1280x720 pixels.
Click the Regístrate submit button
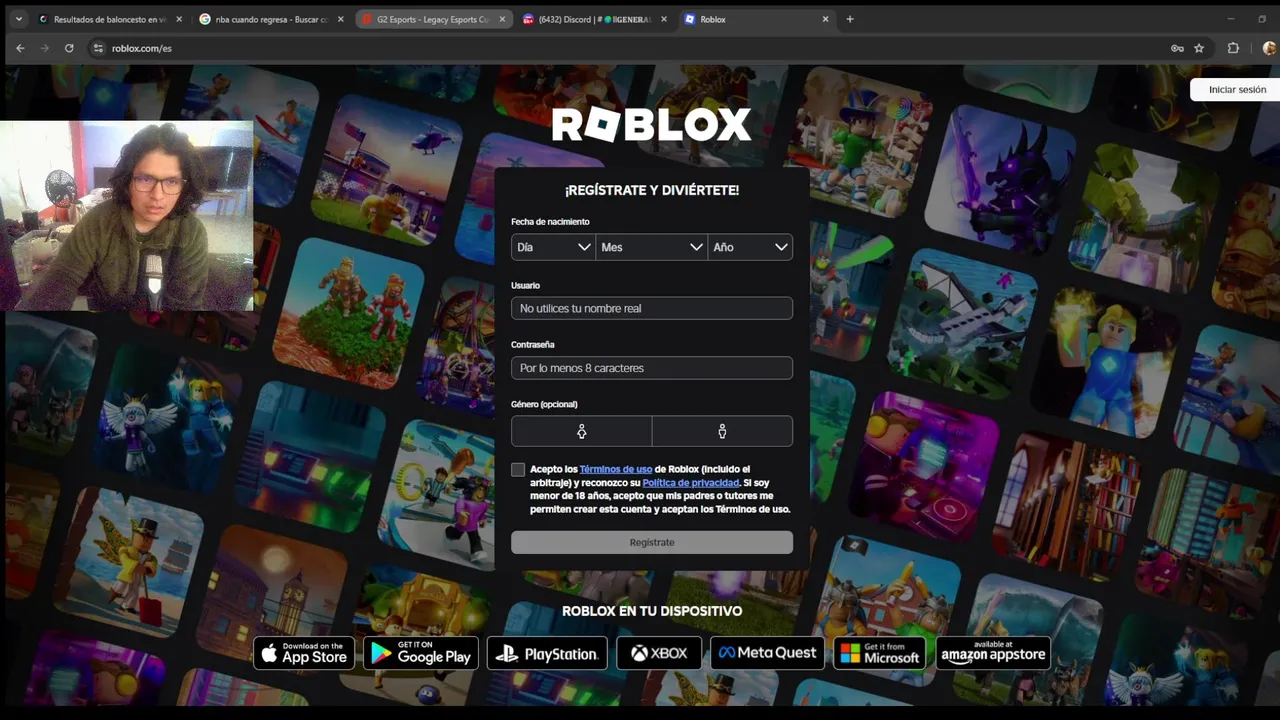652,542
